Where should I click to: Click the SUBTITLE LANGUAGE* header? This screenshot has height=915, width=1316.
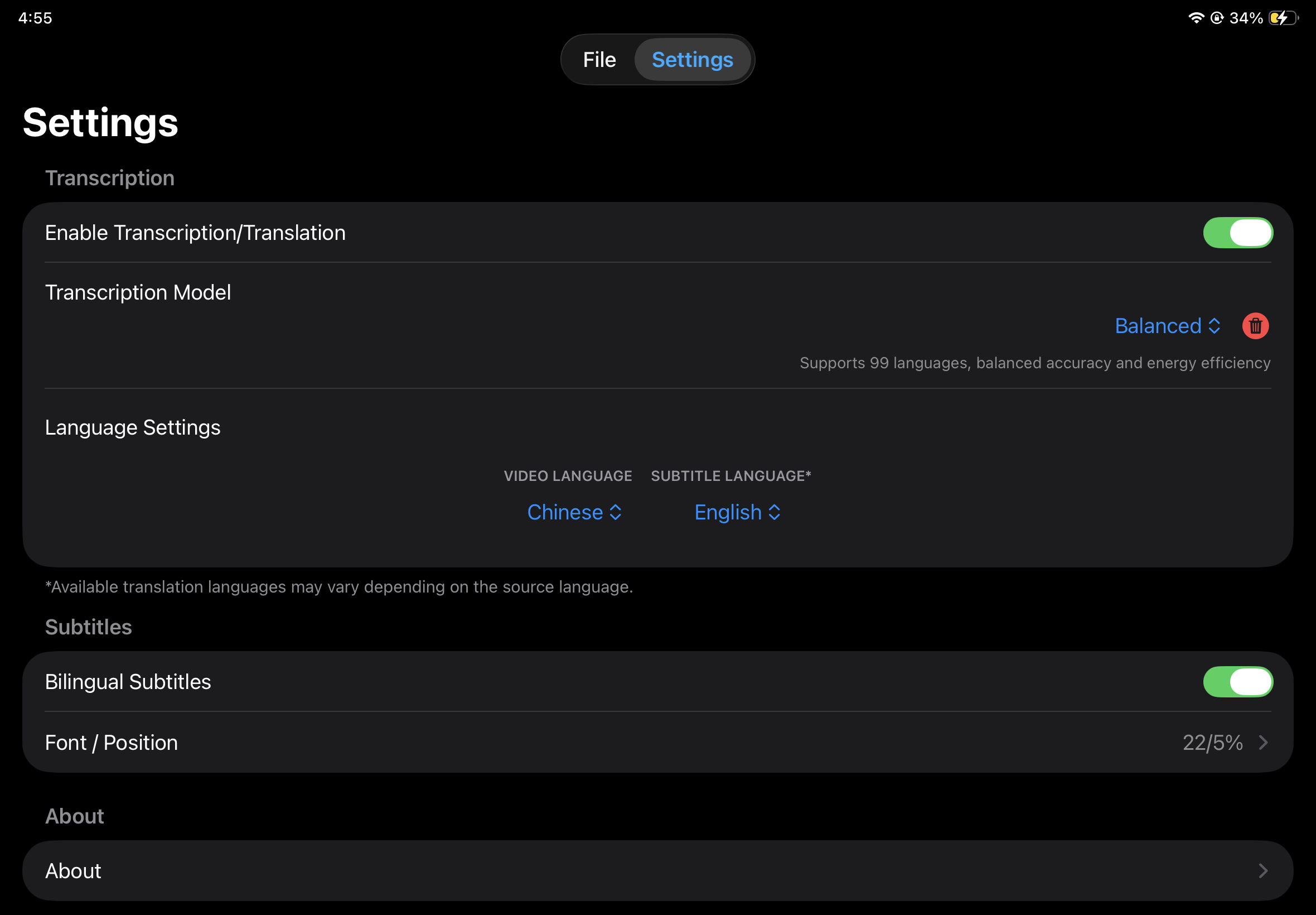click(x=731, y=476)
